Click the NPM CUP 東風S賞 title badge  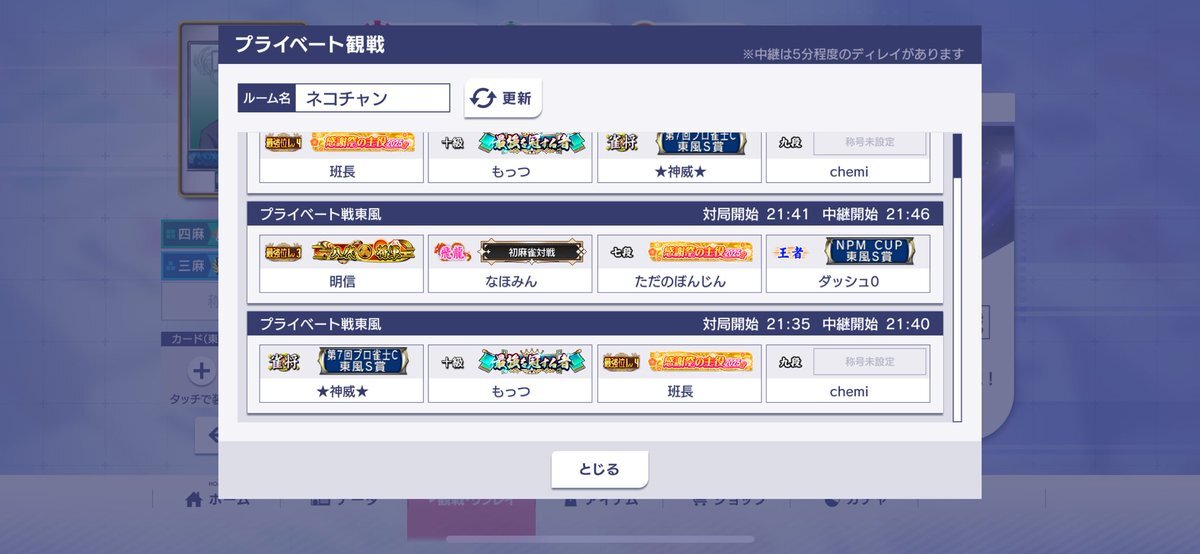click(869, 251)
